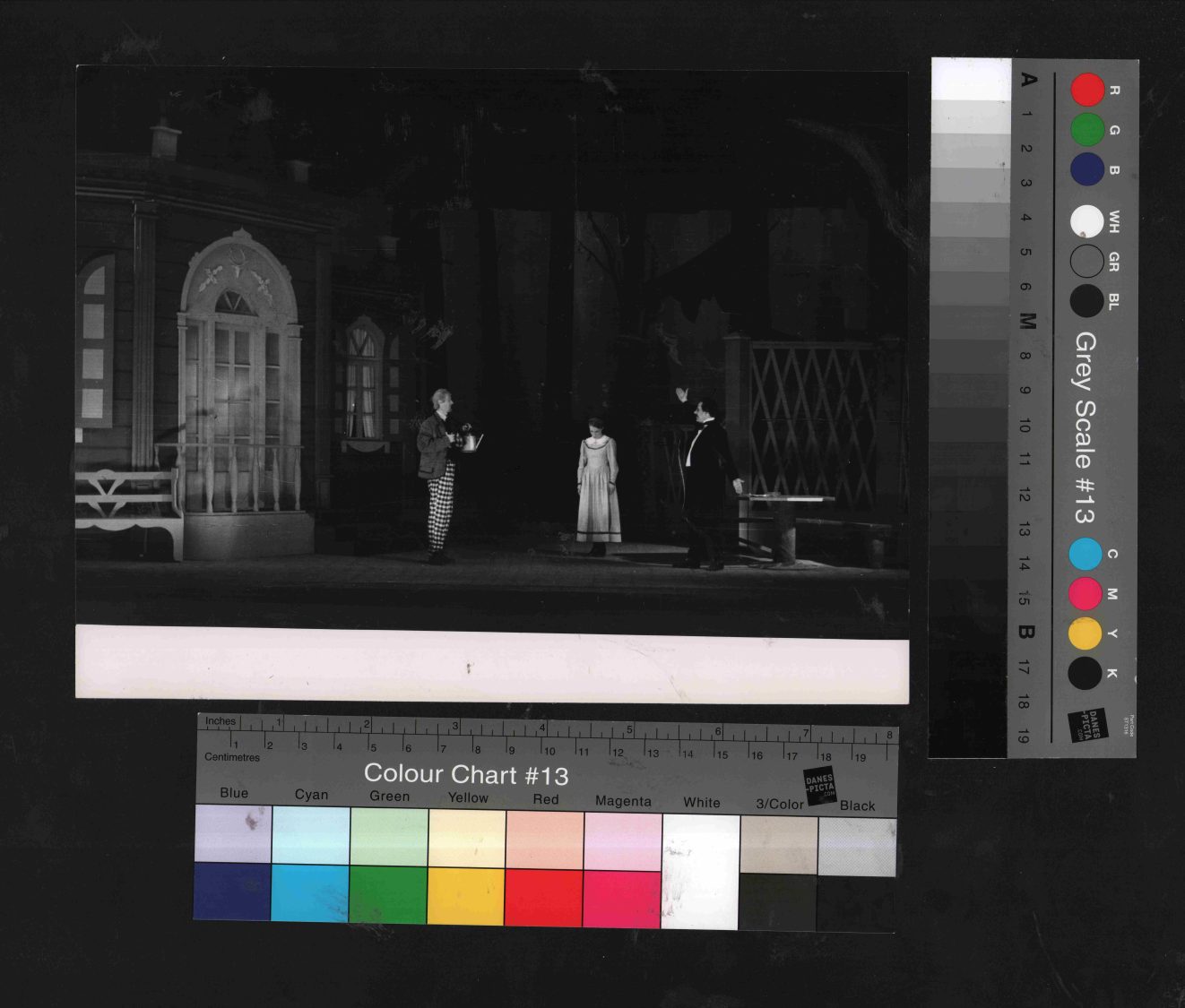
Task: Click the black circle labeled K
Action: (x=1086, y=673)
